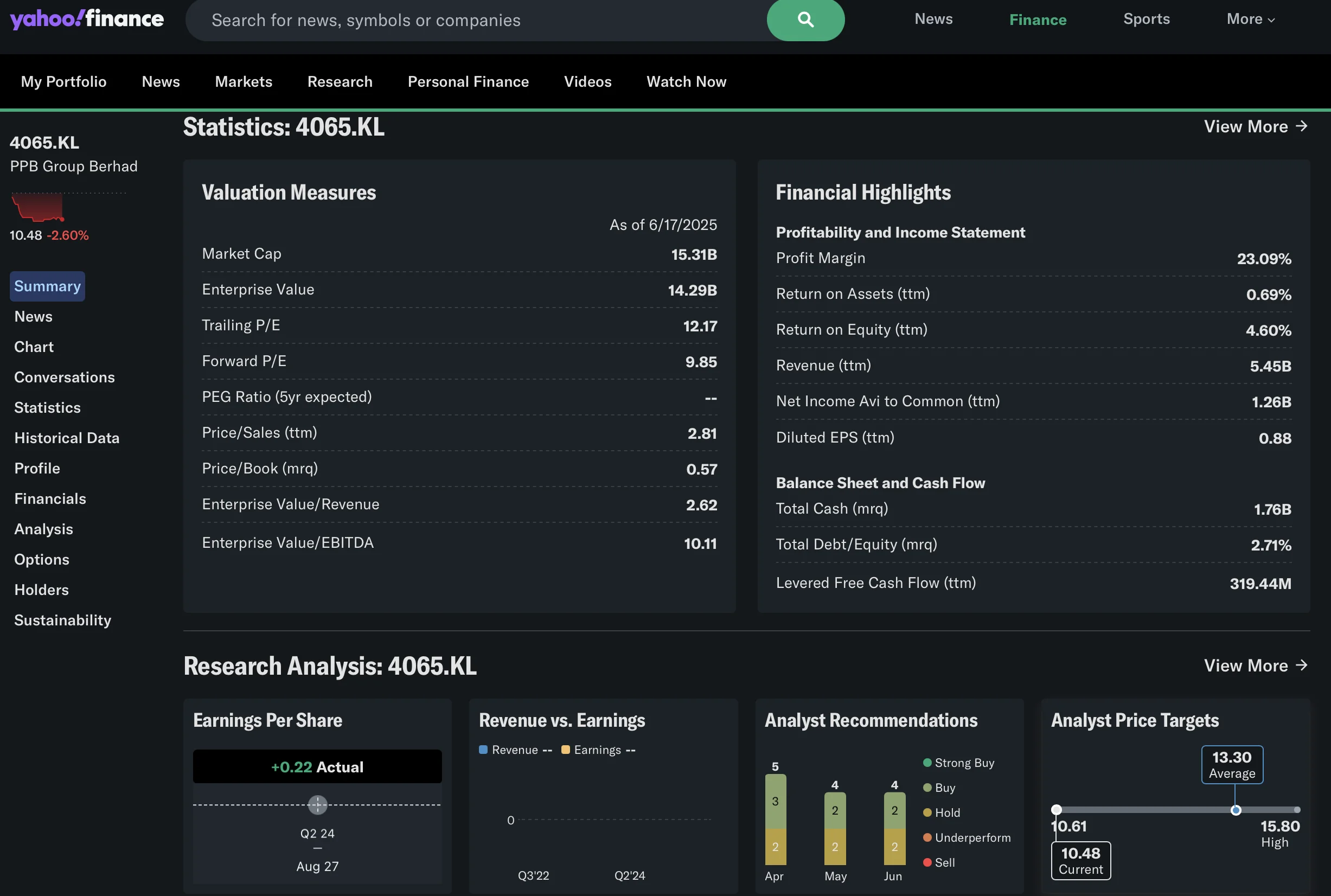Click the search input field
This screenshot has height=896, width=1331.
click(x=476, y=20)
